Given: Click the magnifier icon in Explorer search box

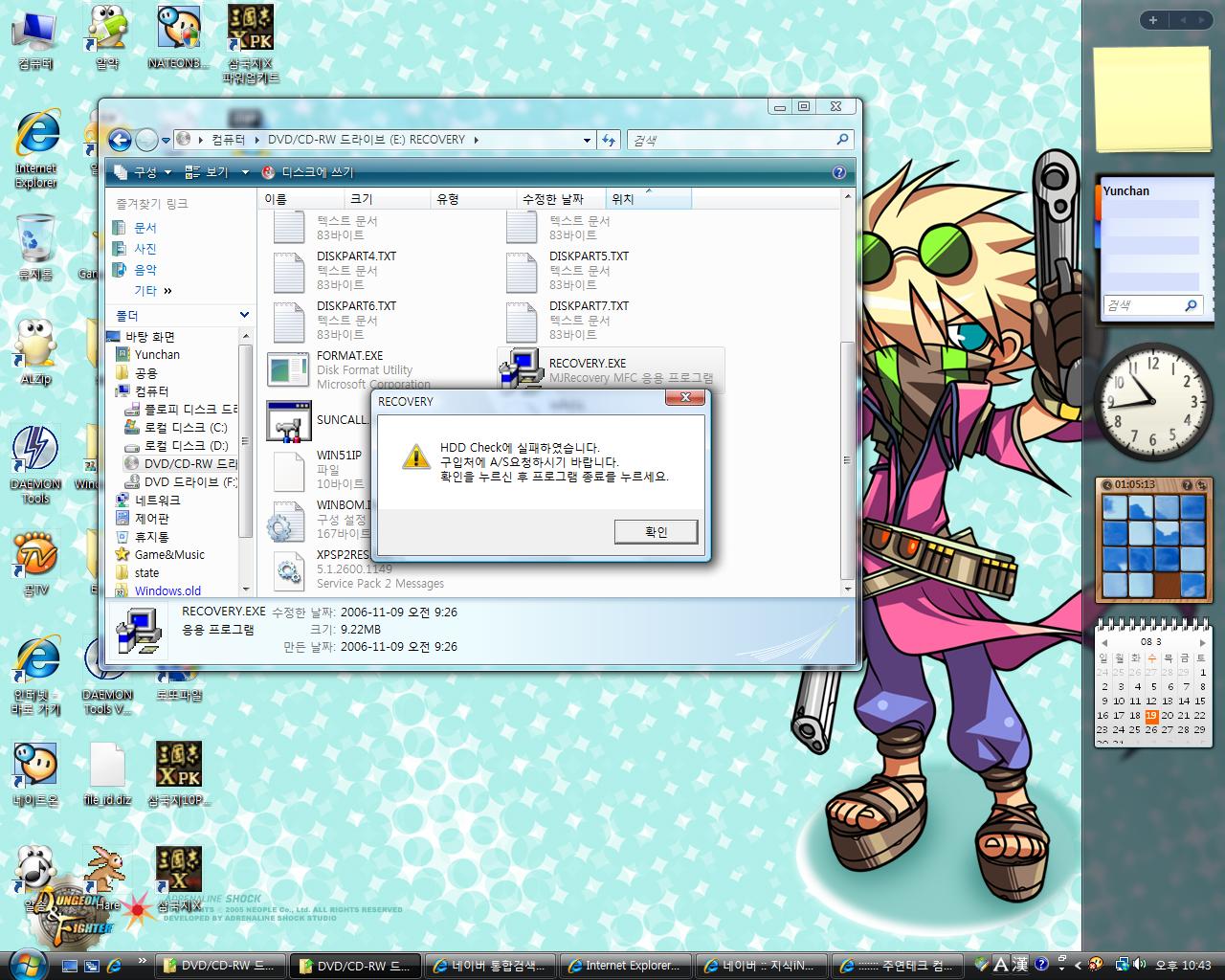Looking at the screenshot, I should (842, 140).
